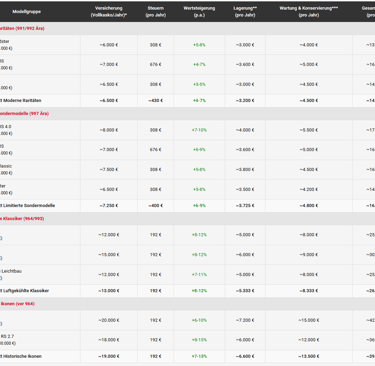This screenshot has height=366, width=375.
Task: Click the Modellgruppe column header
Action: (27, 12)
